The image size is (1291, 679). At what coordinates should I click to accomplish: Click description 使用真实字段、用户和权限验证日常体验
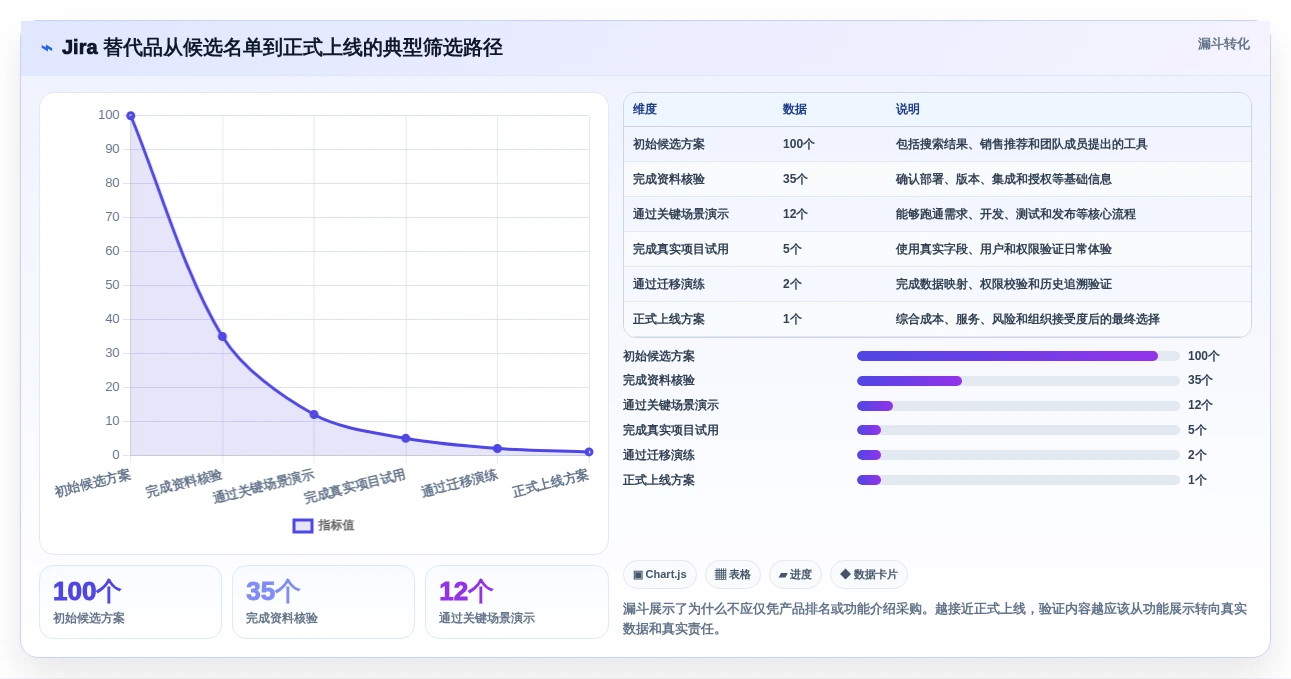[1004, 249]
